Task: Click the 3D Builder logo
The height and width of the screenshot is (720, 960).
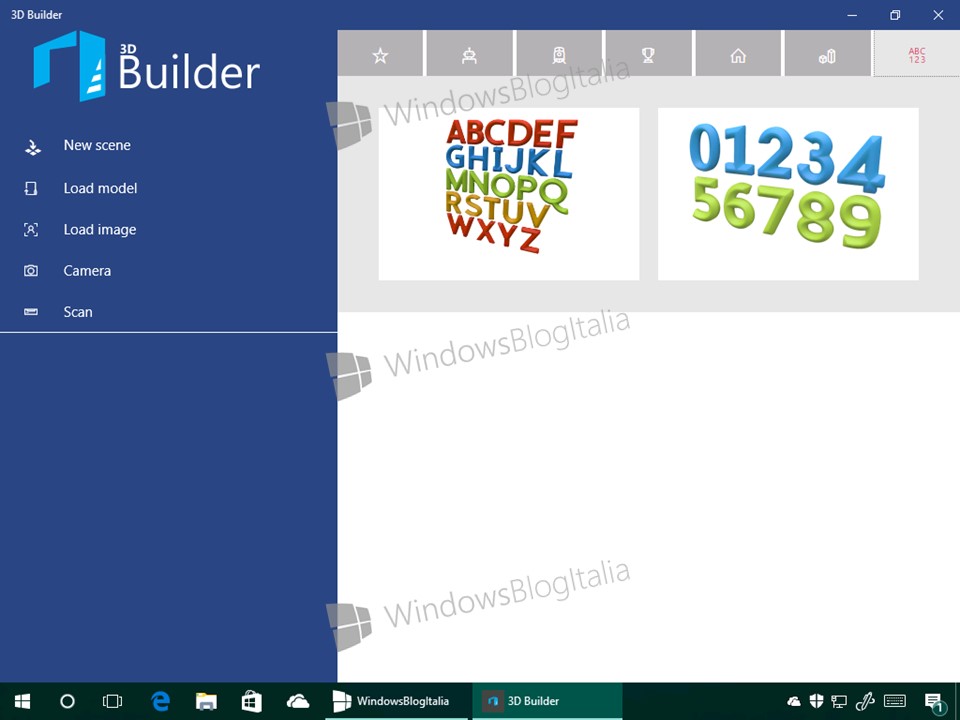Action: [x=146, y=66]
